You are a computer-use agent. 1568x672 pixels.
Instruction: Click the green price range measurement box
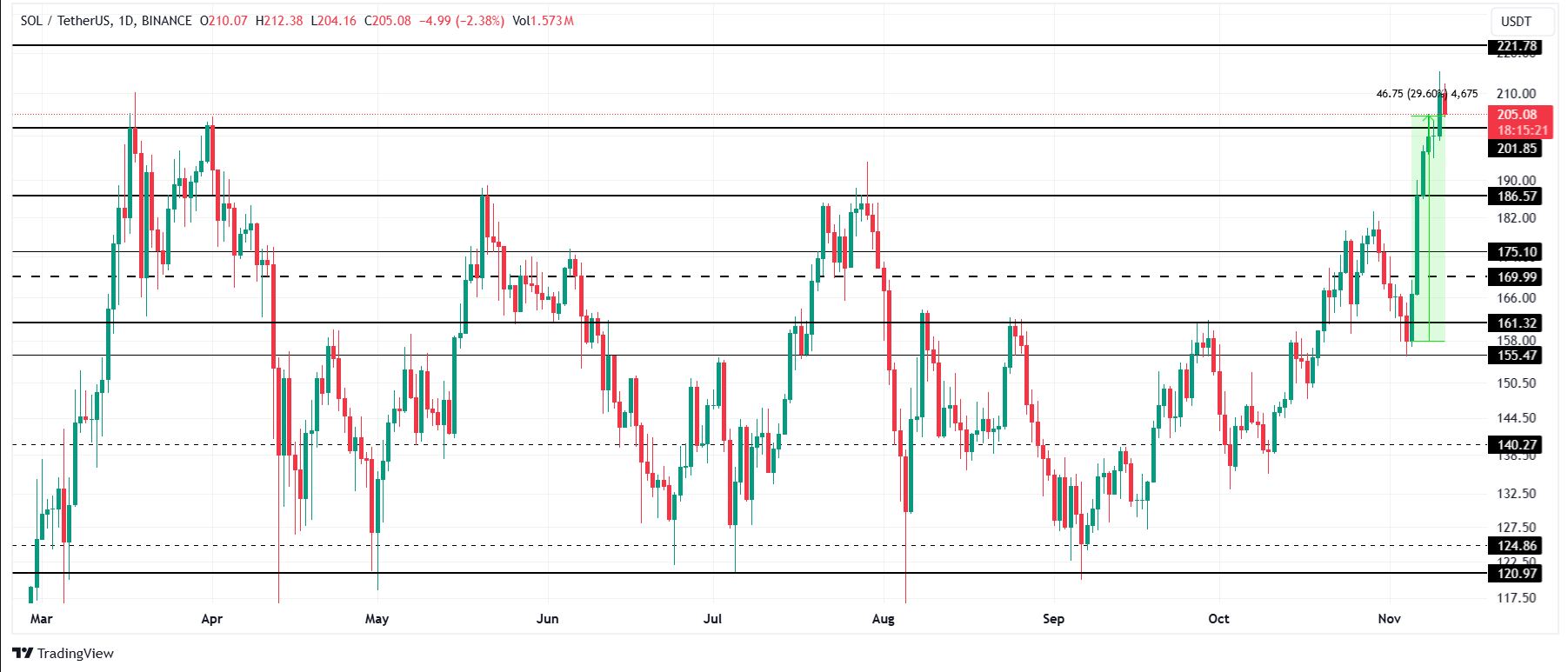[1428, 228]
